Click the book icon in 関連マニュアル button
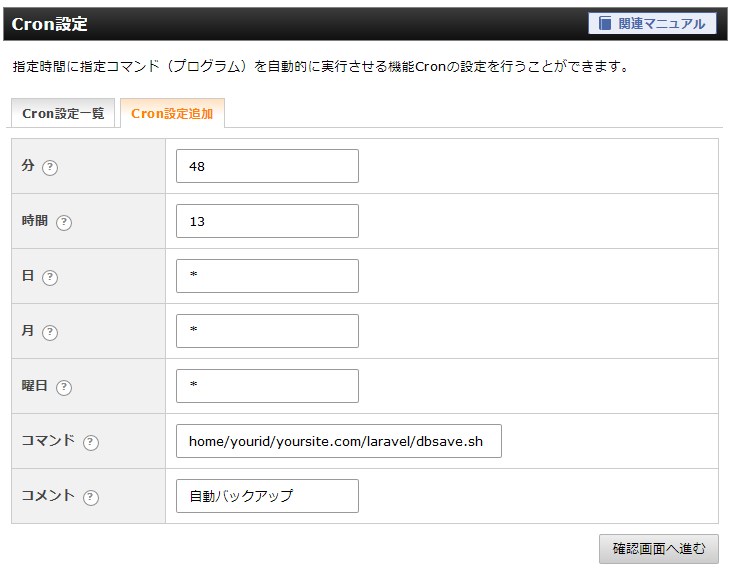729x569 pixels. point(605,24)
